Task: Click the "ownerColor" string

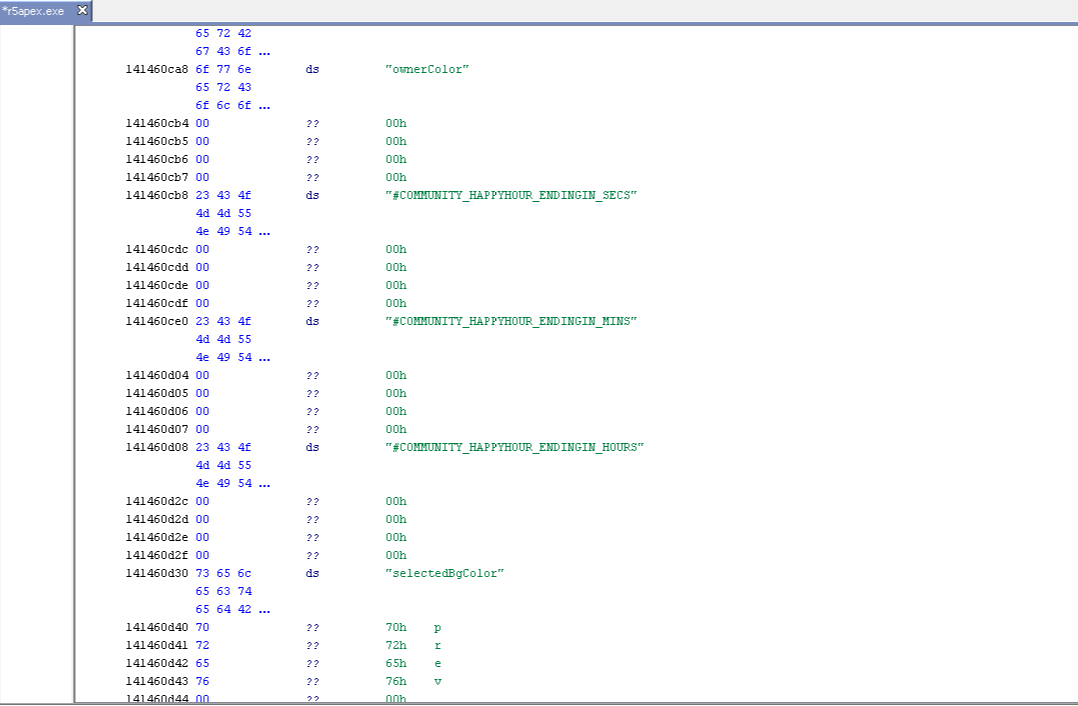Action: pos(427,70)
